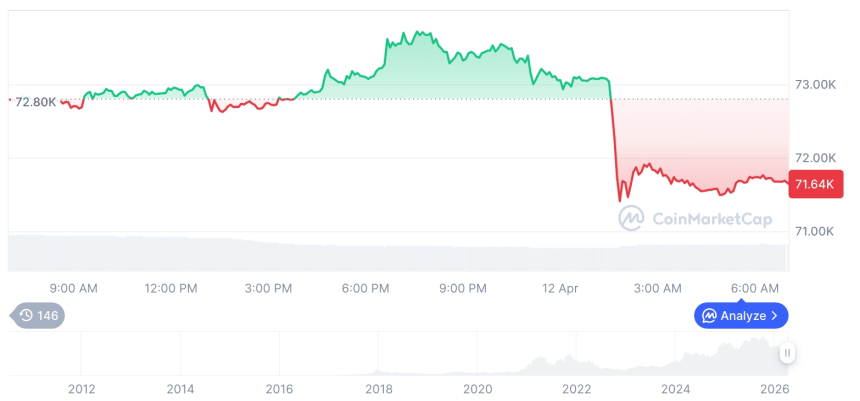Click the 6:00 PM time axis label
This screenshot has height=401, width=860.
pos(365,289)
